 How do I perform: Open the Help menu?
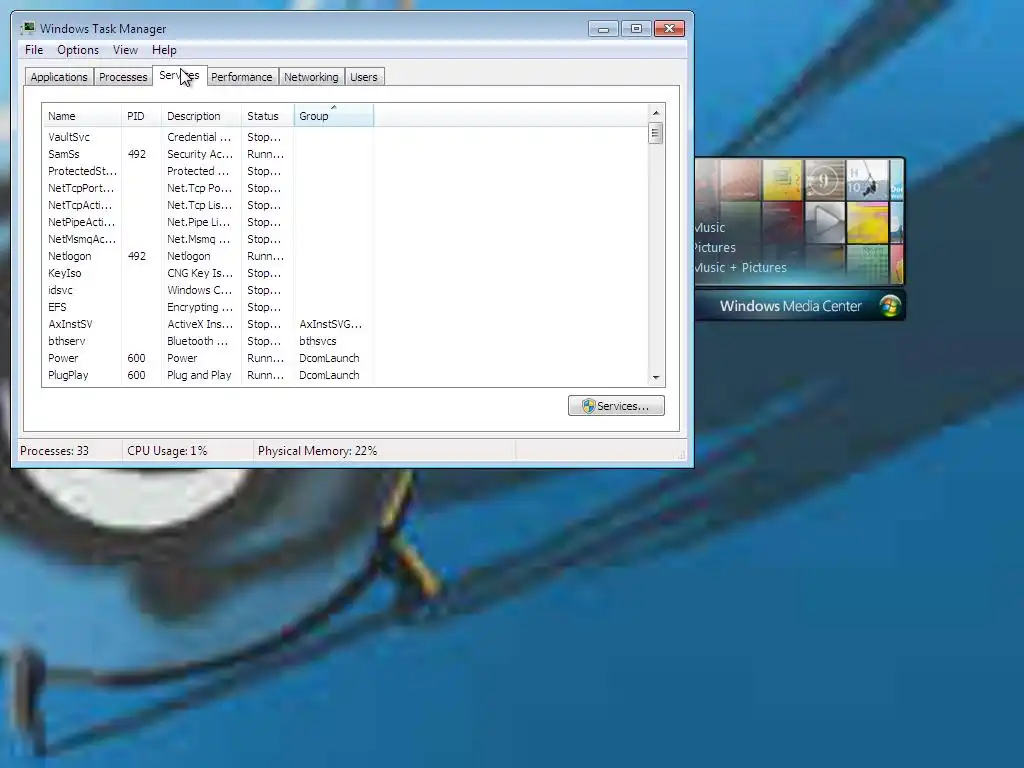164,50
